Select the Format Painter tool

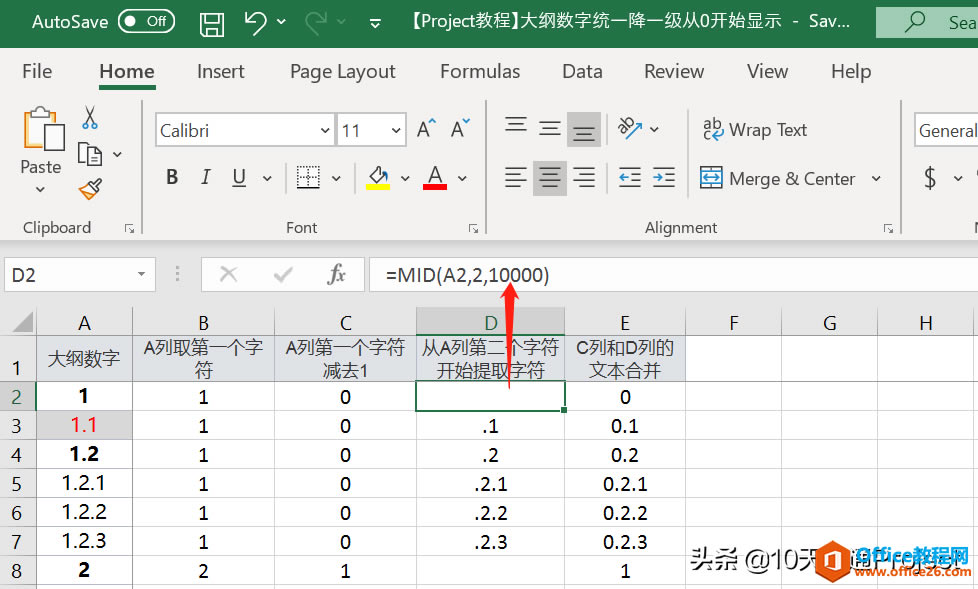click(x=88, y=189)
